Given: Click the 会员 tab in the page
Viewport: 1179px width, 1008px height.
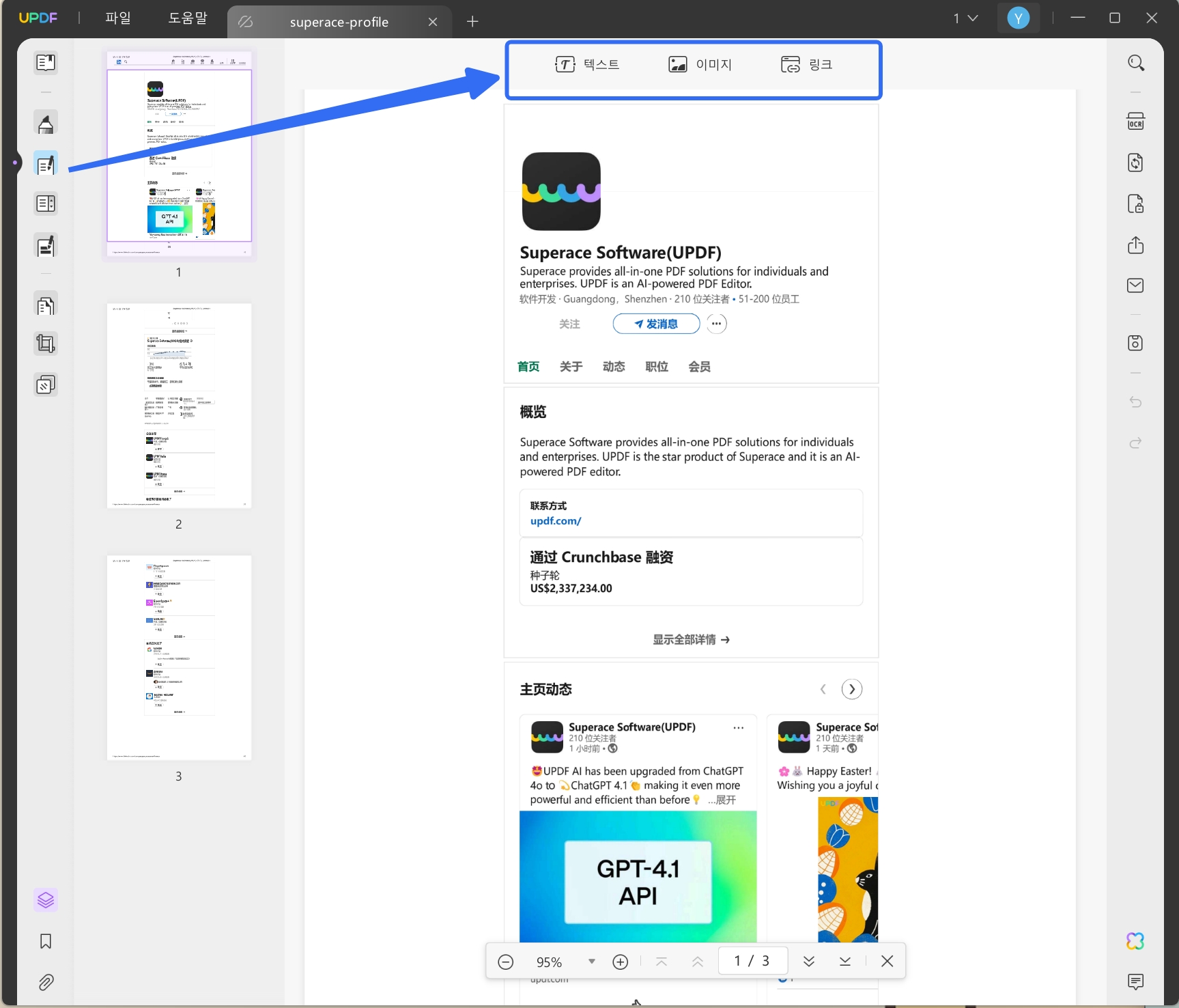Looking at the screenshot, I should tap(699, 367).
